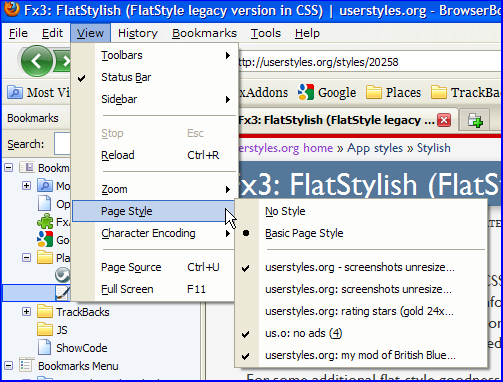Viewport: 503px width, 382px height.
Task: Open the Bookmarks menu
Action: (x=204, y=33)
